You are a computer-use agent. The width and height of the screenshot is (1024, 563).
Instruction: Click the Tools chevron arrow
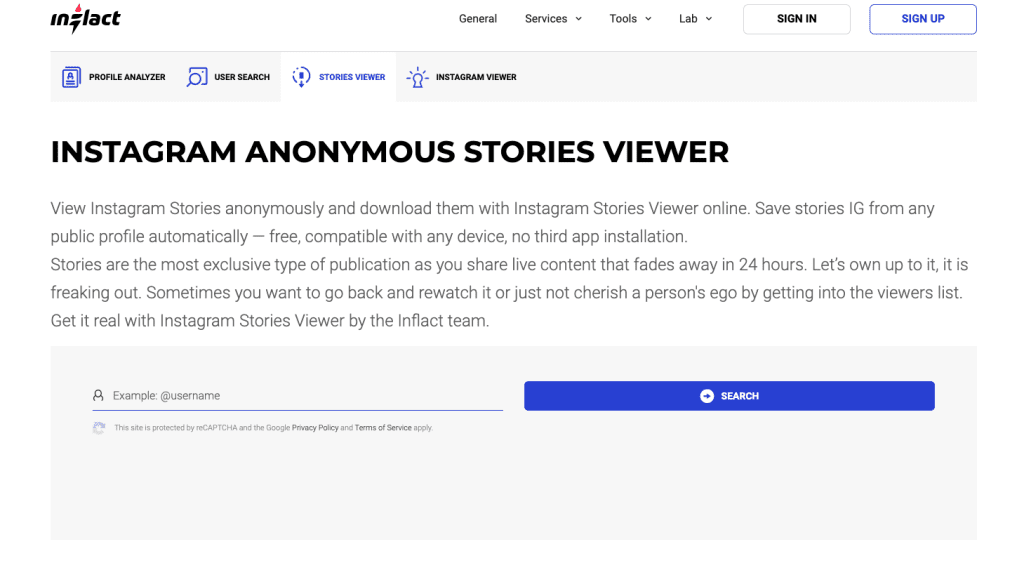coord(648,19)
